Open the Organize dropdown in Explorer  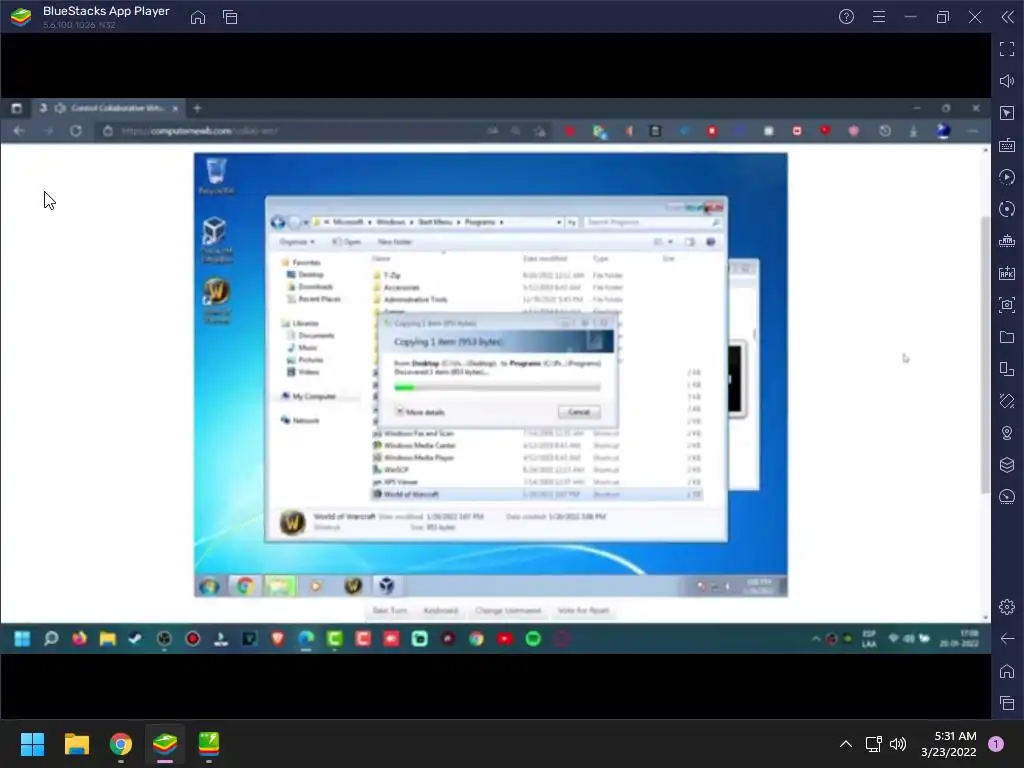296,242
